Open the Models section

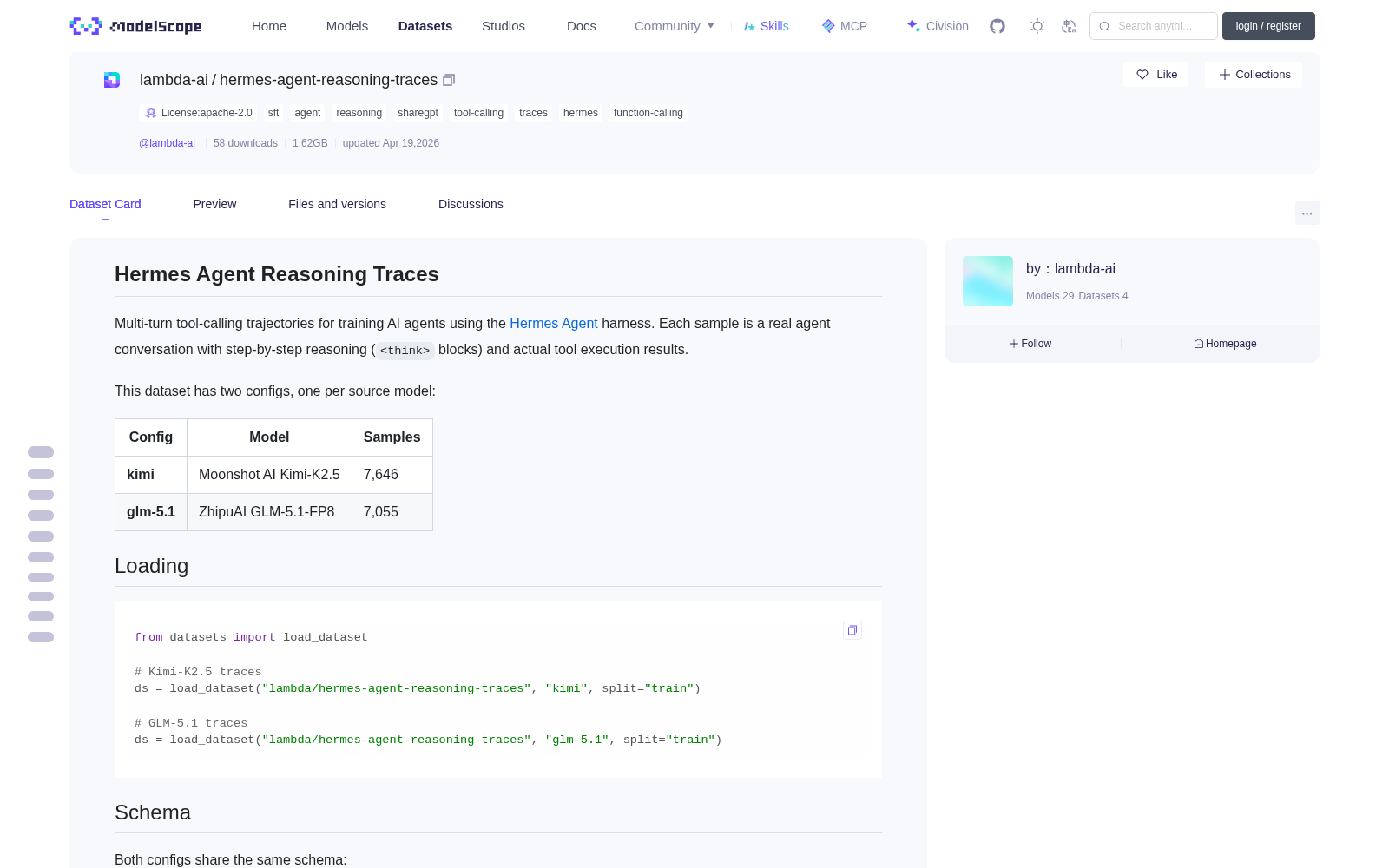click(347, 26)
